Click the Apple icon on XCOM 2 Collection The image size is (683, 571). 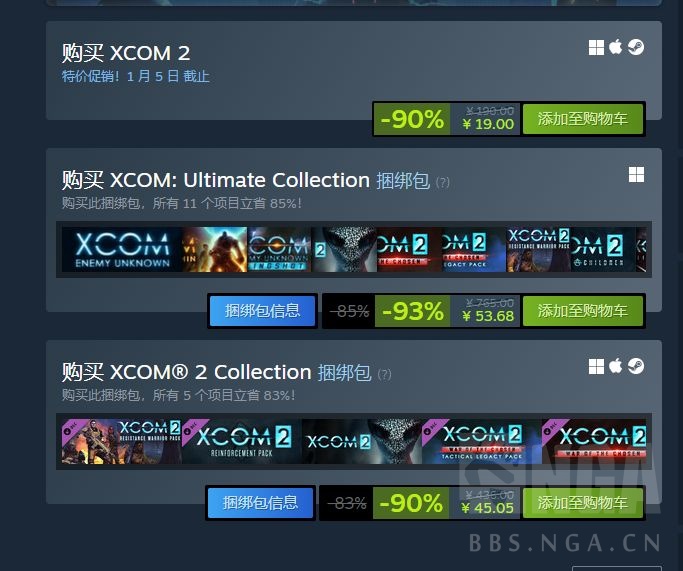615,366
